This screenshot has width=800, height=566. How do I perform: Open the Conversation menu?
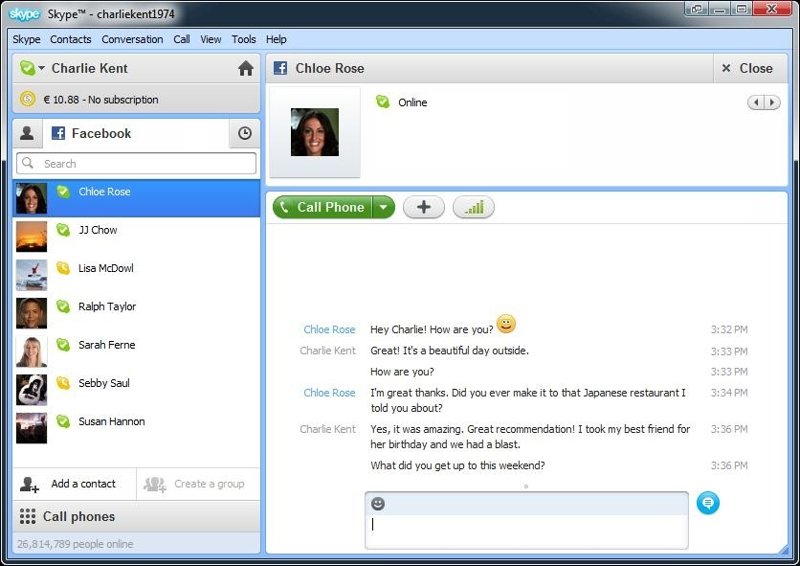132,39
